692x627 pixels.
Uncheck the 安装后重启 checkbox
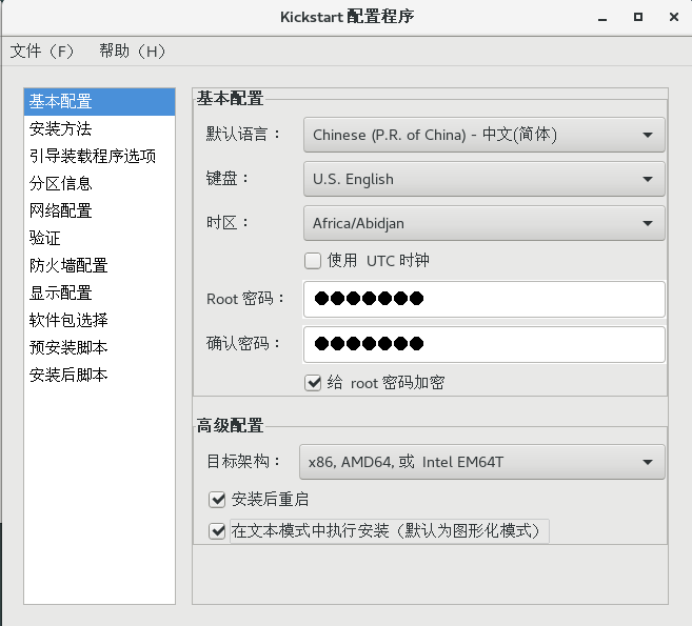tap(217, 499)
